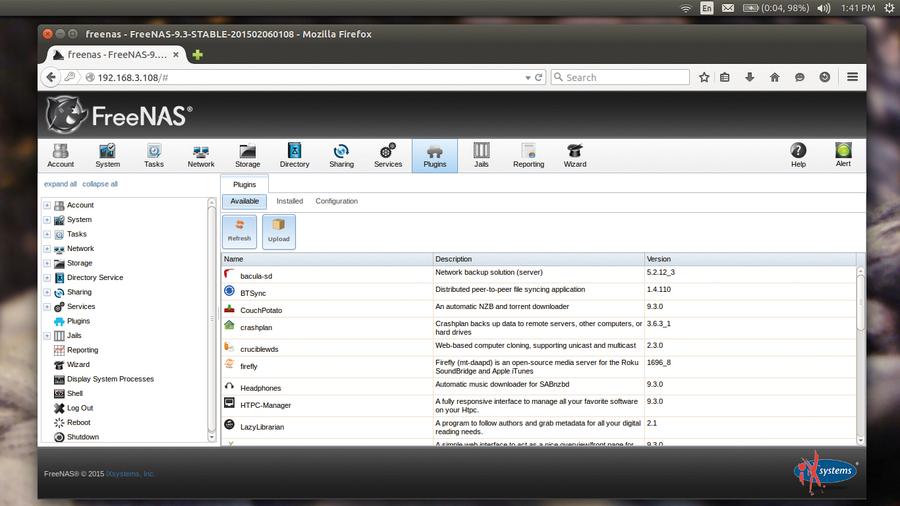Reload the page in Firefox
Image resolution: width=900 pixels, height=506 pixels.
click(x=538, y=77)
